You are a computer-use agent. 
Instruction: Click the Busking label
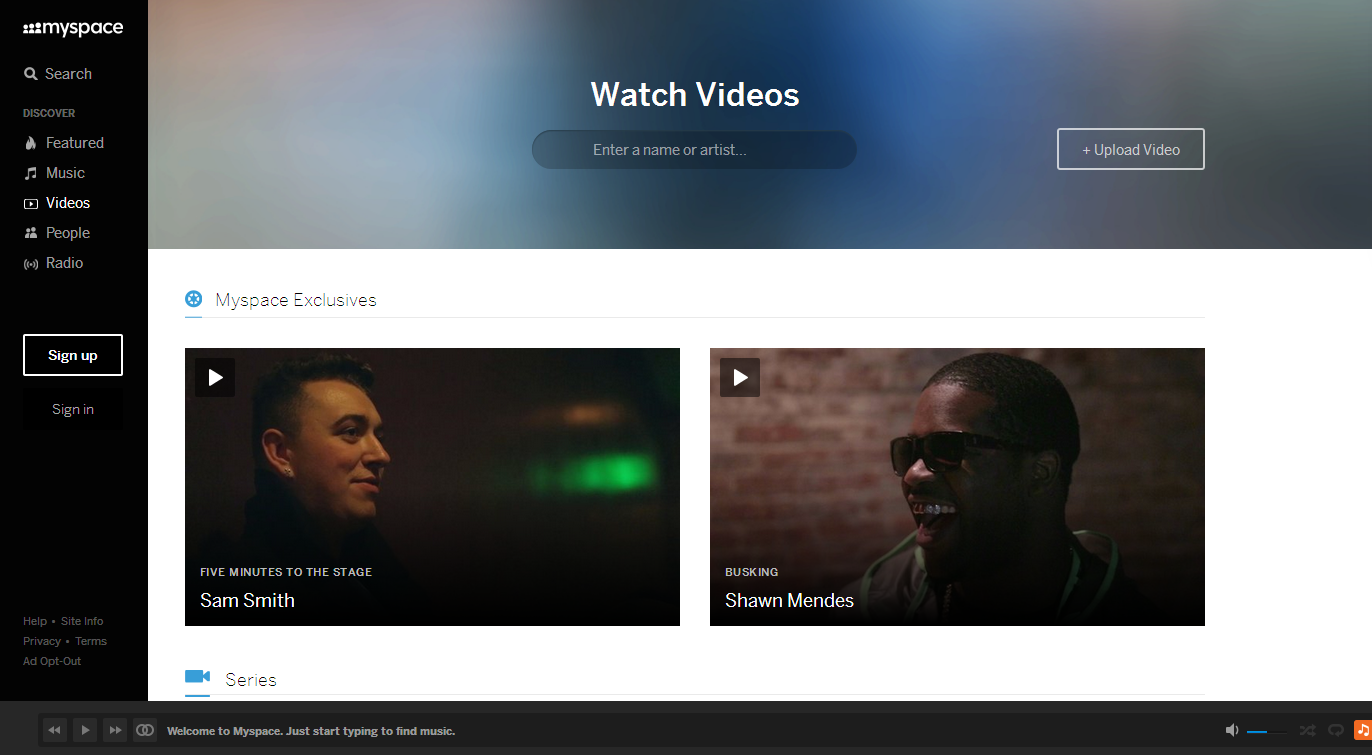(752, 572)
